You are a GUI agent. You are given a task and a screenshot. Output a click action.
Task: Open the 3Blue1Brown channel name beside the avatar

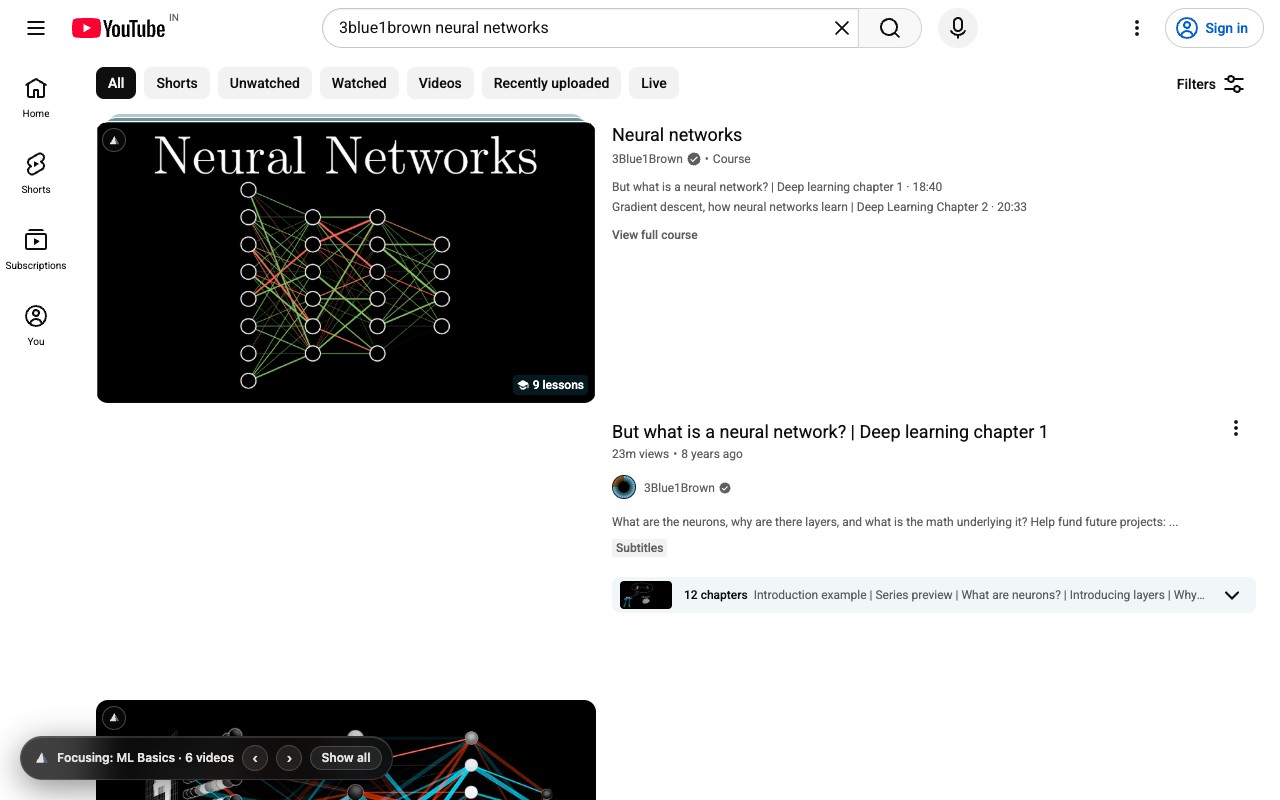pyautogui.click(x=679, y=488)
